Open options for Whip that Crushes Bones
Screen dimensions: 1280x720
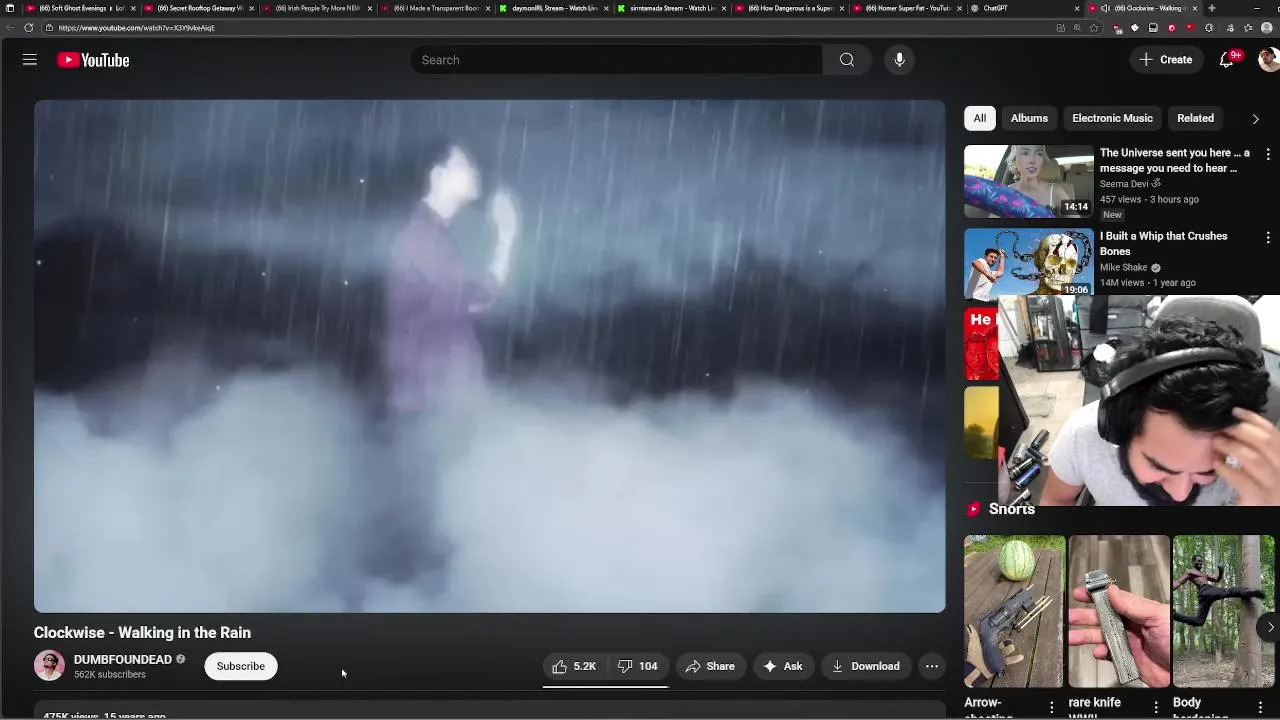coord(1268,238)
